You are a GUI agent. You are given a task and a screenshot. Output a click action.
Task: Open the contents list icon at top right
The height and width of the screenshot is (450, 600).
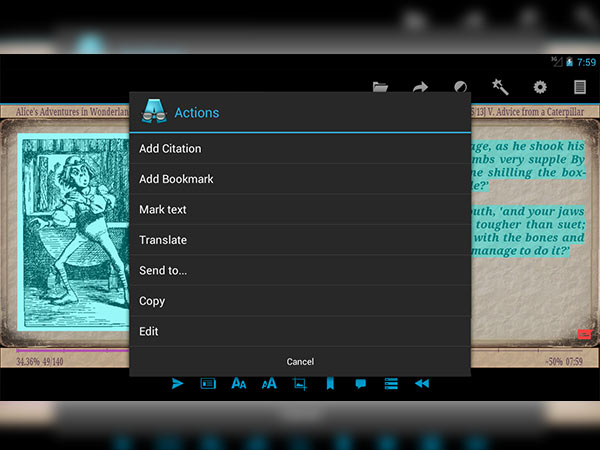pos(580,87)
